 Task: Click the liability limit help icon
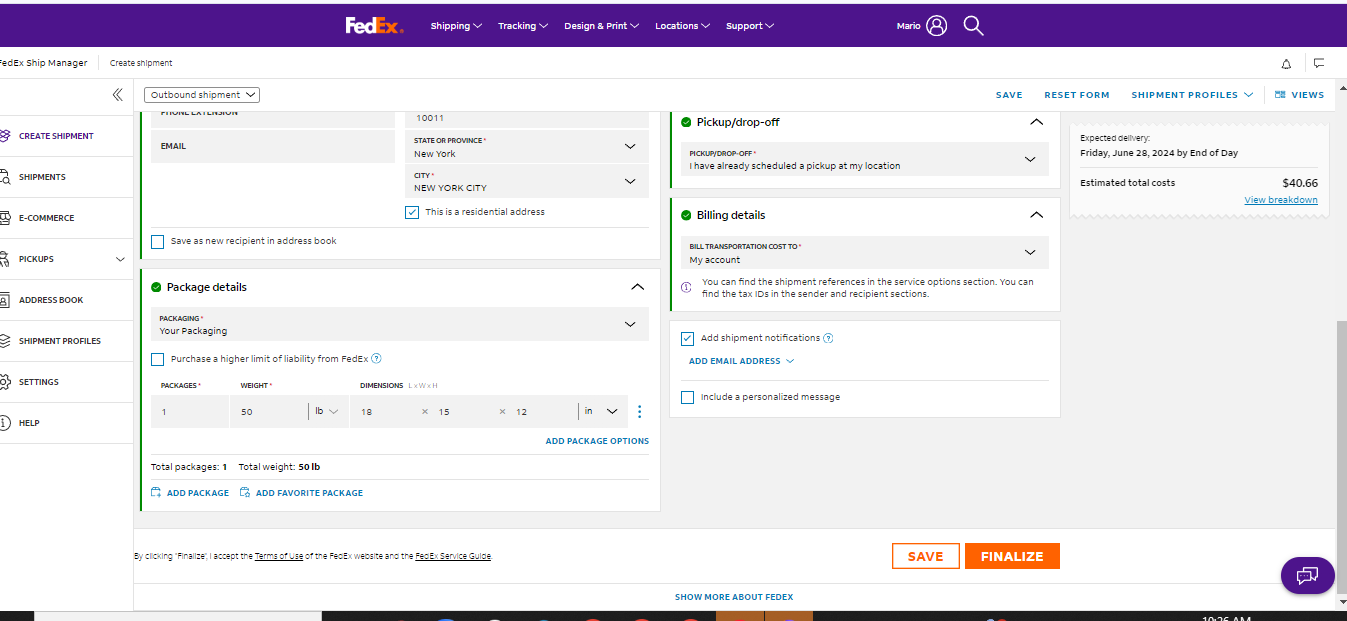pyautogui.click(x=377, y=359)
